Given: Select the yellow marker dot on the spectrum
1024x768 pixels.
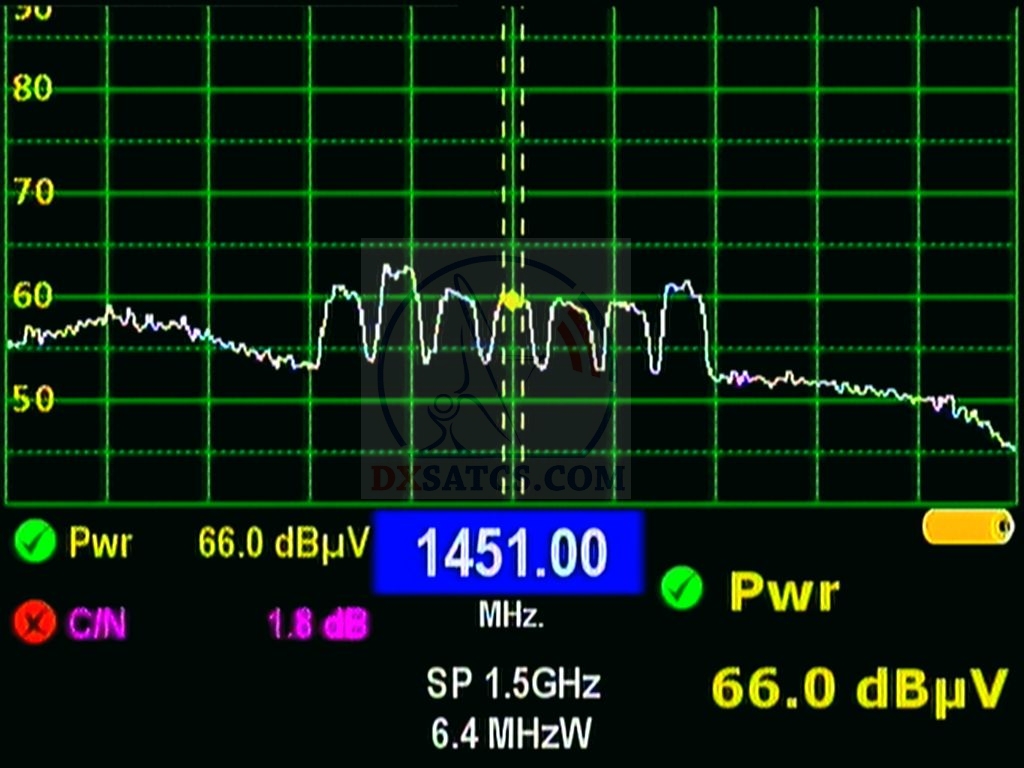Looking at the screenshot, I should 512,299.
